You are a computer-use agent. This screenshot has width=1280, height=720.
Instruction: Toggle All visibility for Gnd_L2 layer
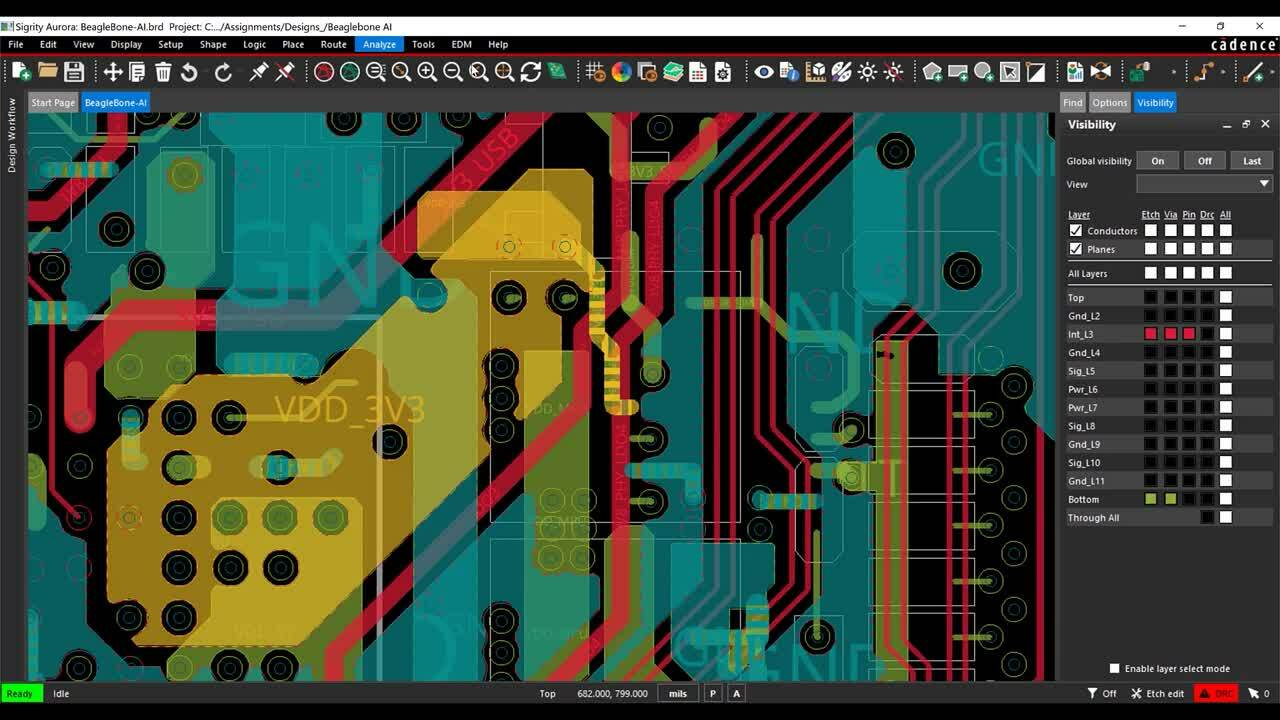1226,316
